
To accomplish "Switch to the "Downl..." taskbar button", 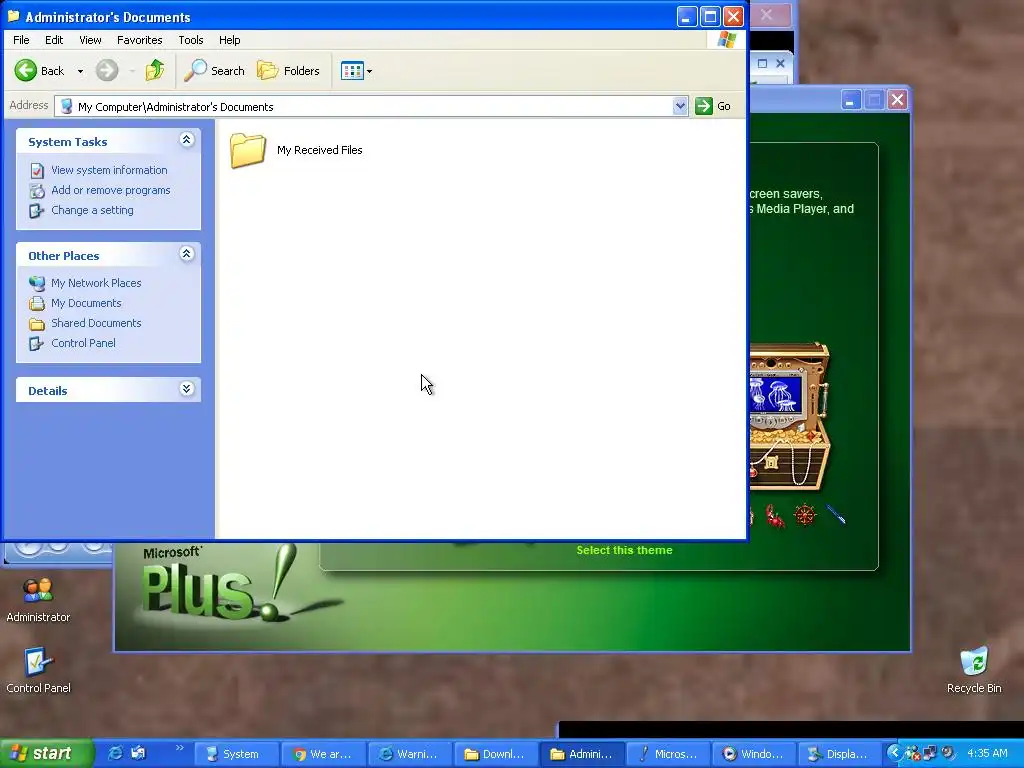I will [496, 754].
